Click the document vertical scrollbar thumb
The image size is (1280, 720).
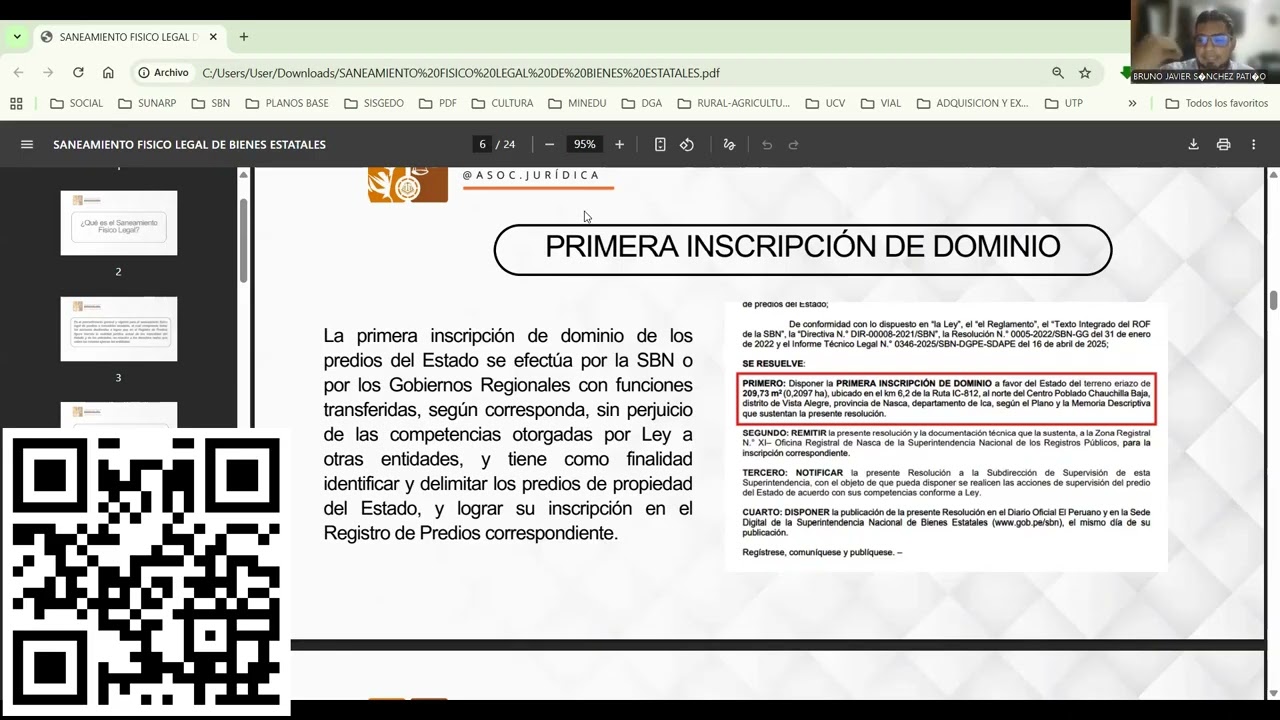(x=1273, y=300)
